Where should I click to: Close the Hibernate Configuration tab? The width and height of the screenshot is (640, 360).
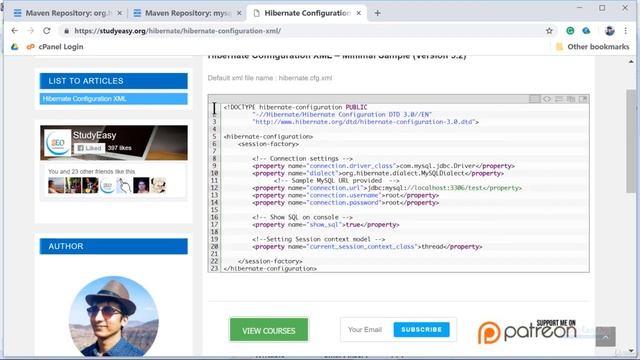coord(358,13)
